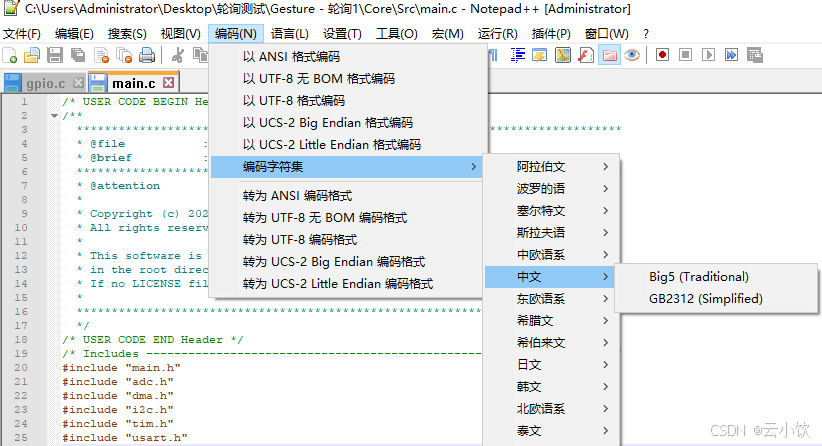The image size is (822, 446).
Task: Close the main.c tab
Action: [168, 82]
